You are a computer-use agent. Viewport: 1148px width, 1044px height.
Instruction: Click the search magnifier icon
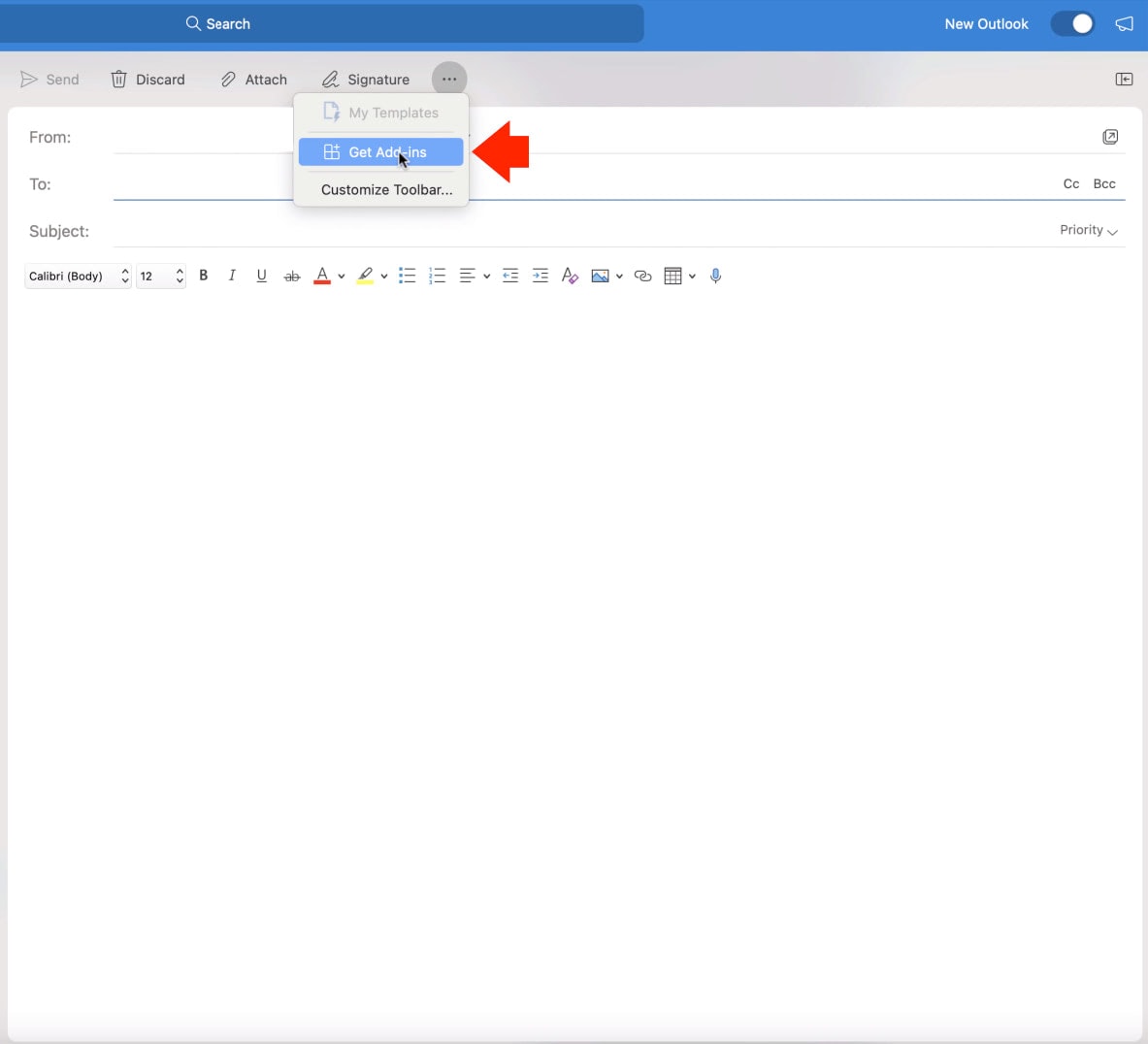(193, 23)
